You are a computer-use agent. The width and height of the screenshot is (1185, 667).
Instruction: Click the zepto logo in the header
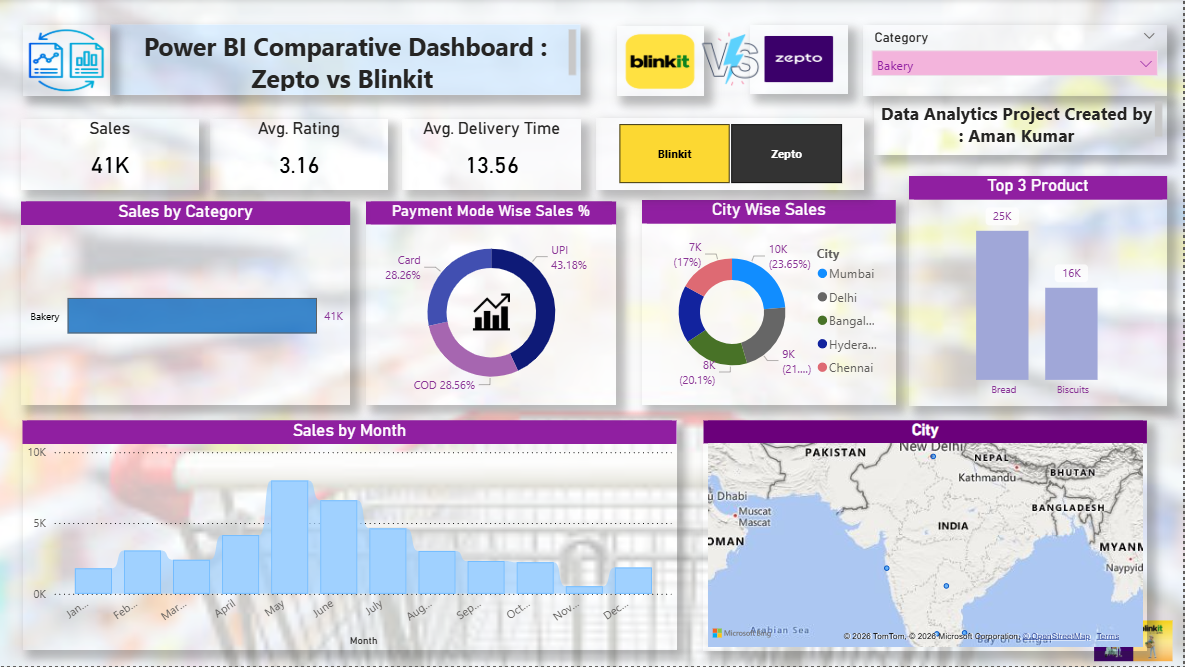pos(799,58)
